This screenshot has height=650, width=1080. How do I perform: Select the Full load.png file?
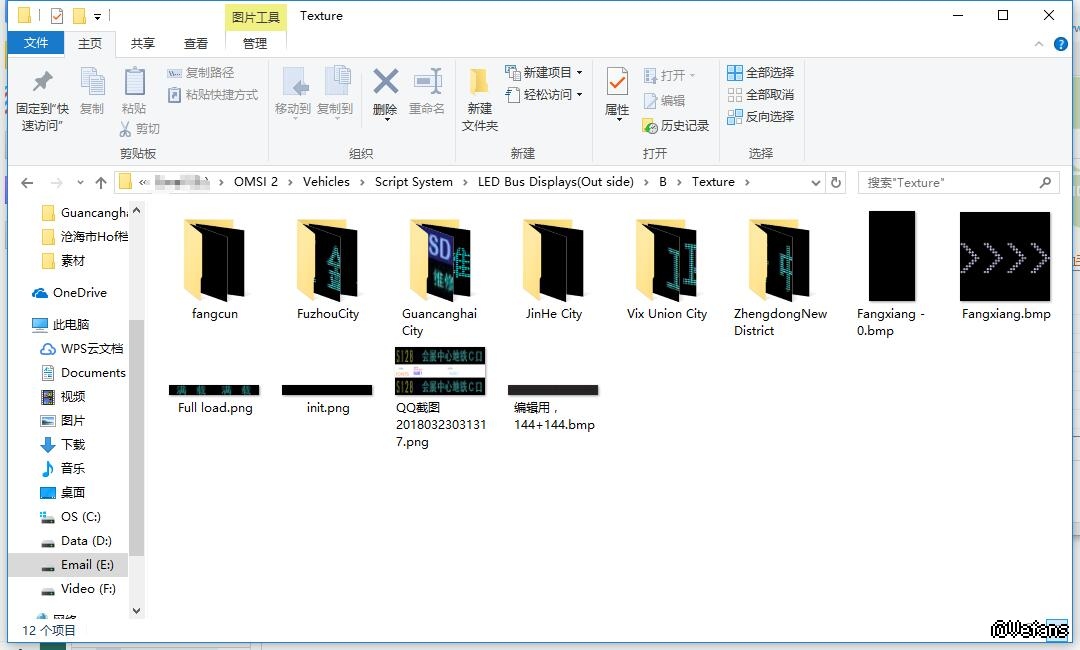[x=214, y=399]
